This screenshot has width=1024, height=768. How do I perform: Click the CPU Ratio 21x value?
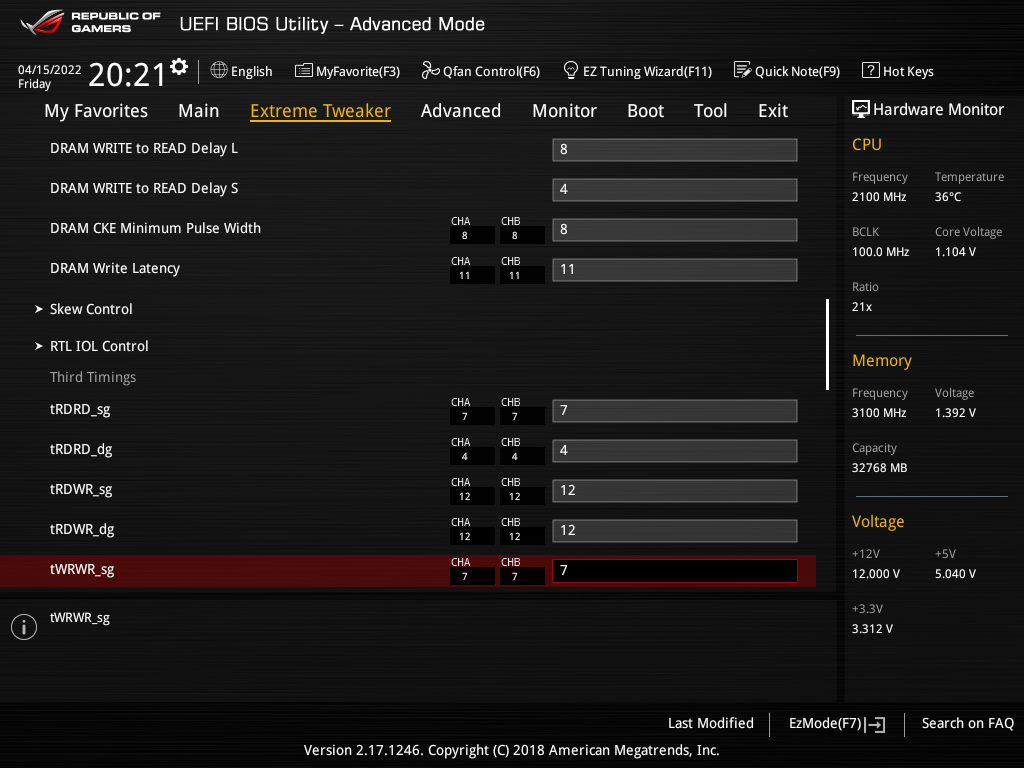click(862, 307)
